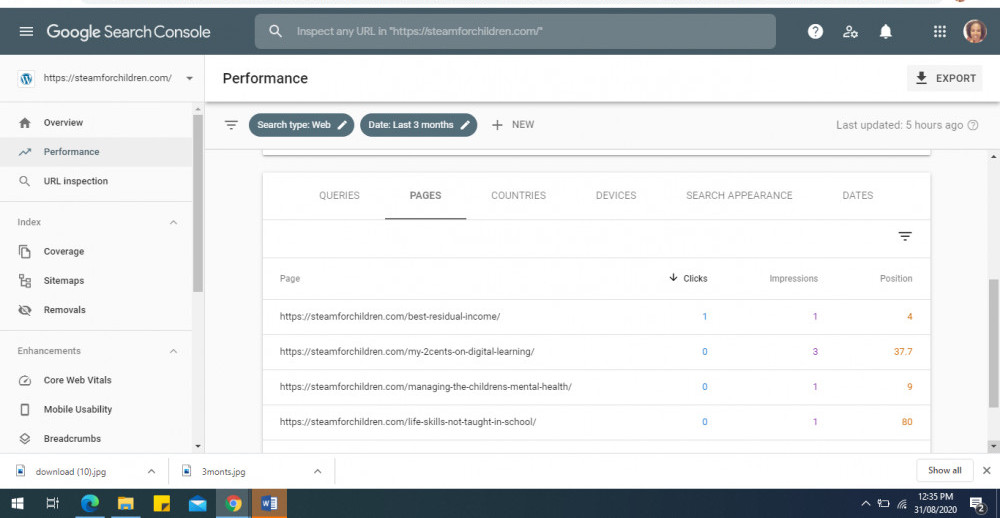The height and width of the screenshot is (518, 1000).
Task: Click the help icon next to Last updated
Action: tap(973, 125)
